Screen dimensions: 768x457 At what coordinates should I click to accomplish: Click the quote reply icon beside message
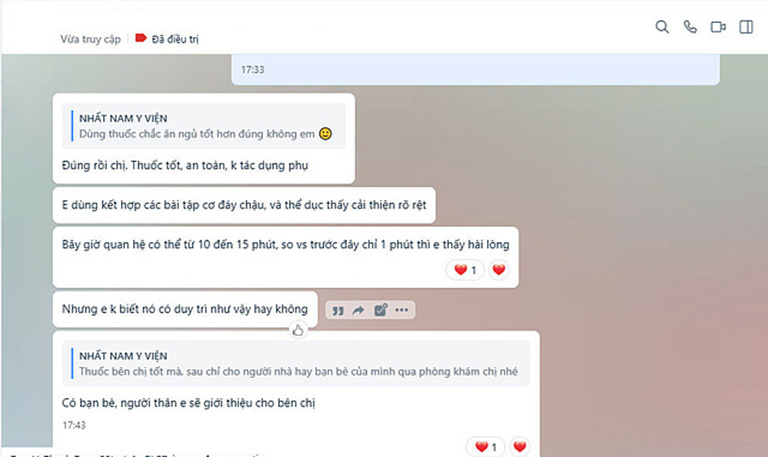pyautogui.click(x=338, y=310)
